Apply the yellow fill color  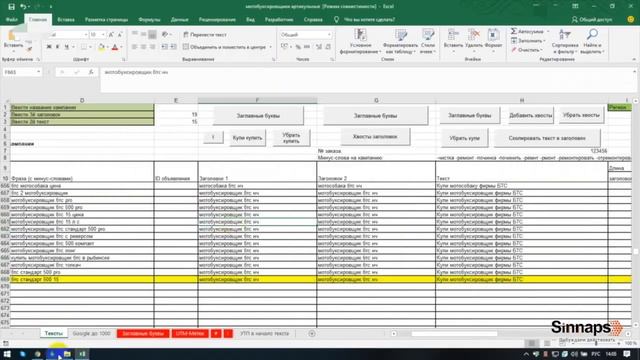point(101,47)
